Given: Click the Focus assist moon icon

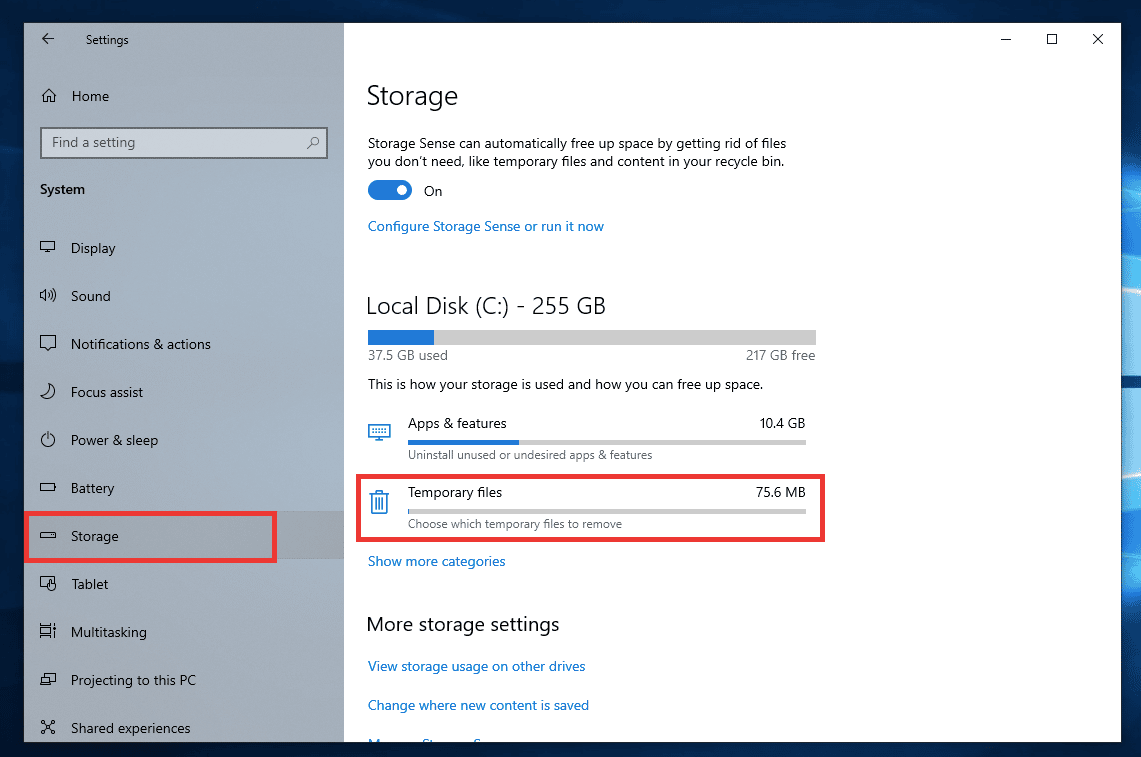Looking at the screenshot, I should click(48, 392).
